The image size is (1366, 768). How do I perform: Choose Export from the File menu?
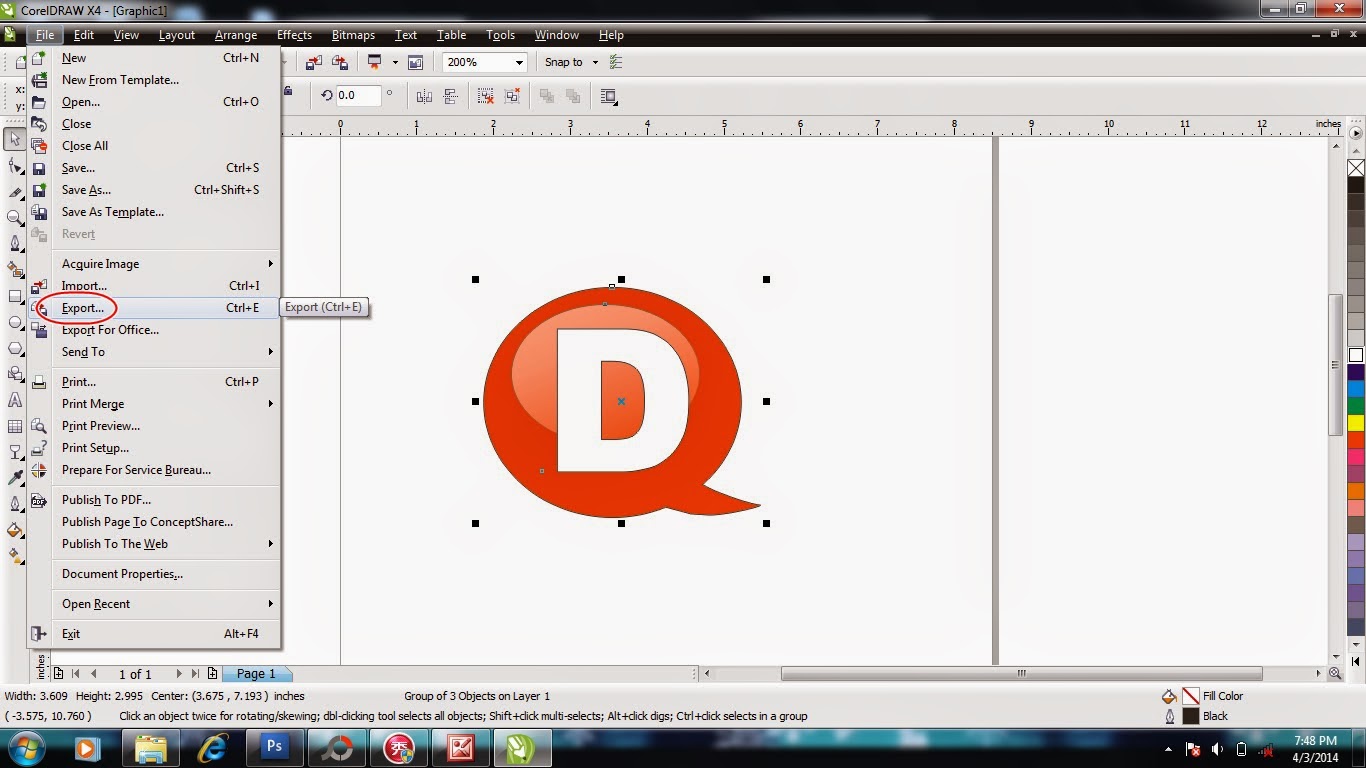click(x=83, y=308)
